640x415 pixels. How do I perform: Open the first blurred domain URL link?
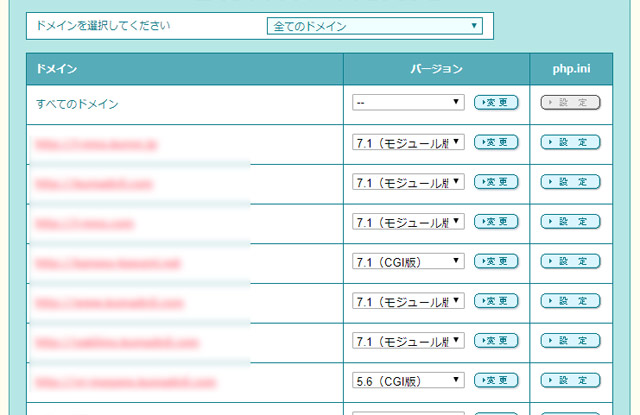96,143
